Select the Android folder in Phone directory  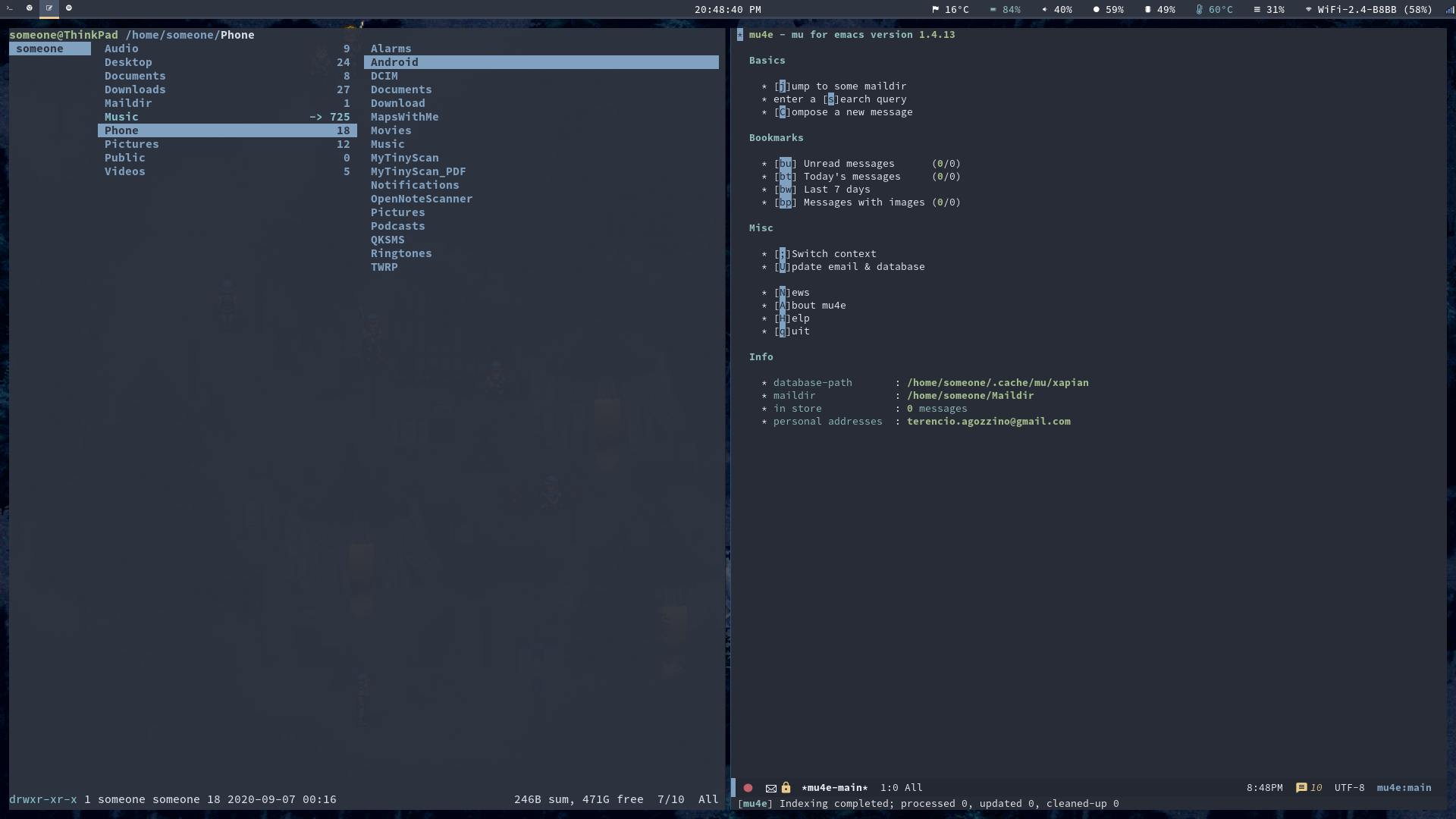(x=394, y=62)
